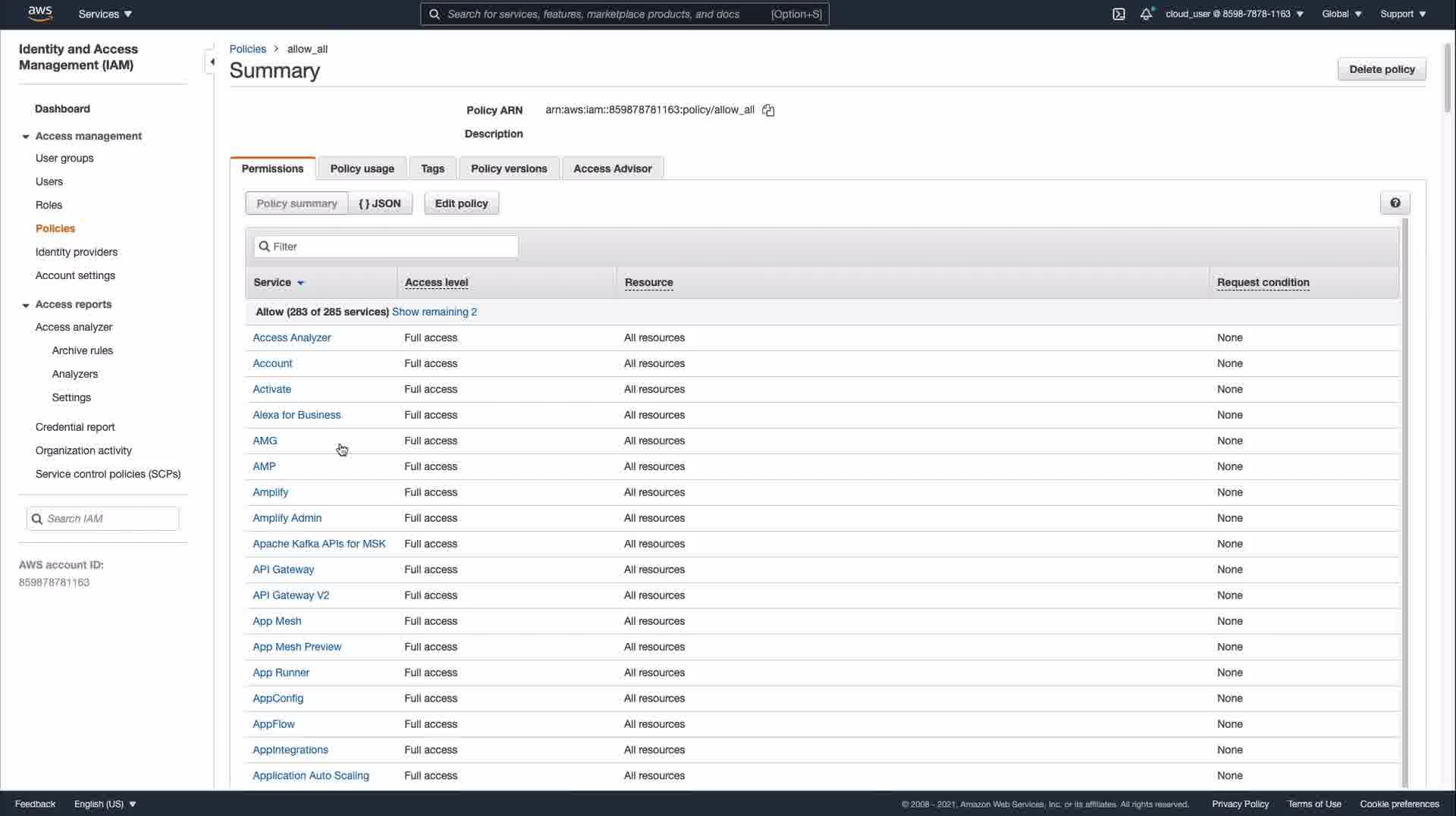
Task: Open the Access Analyzer service link
Action: (x=292, y=337)
